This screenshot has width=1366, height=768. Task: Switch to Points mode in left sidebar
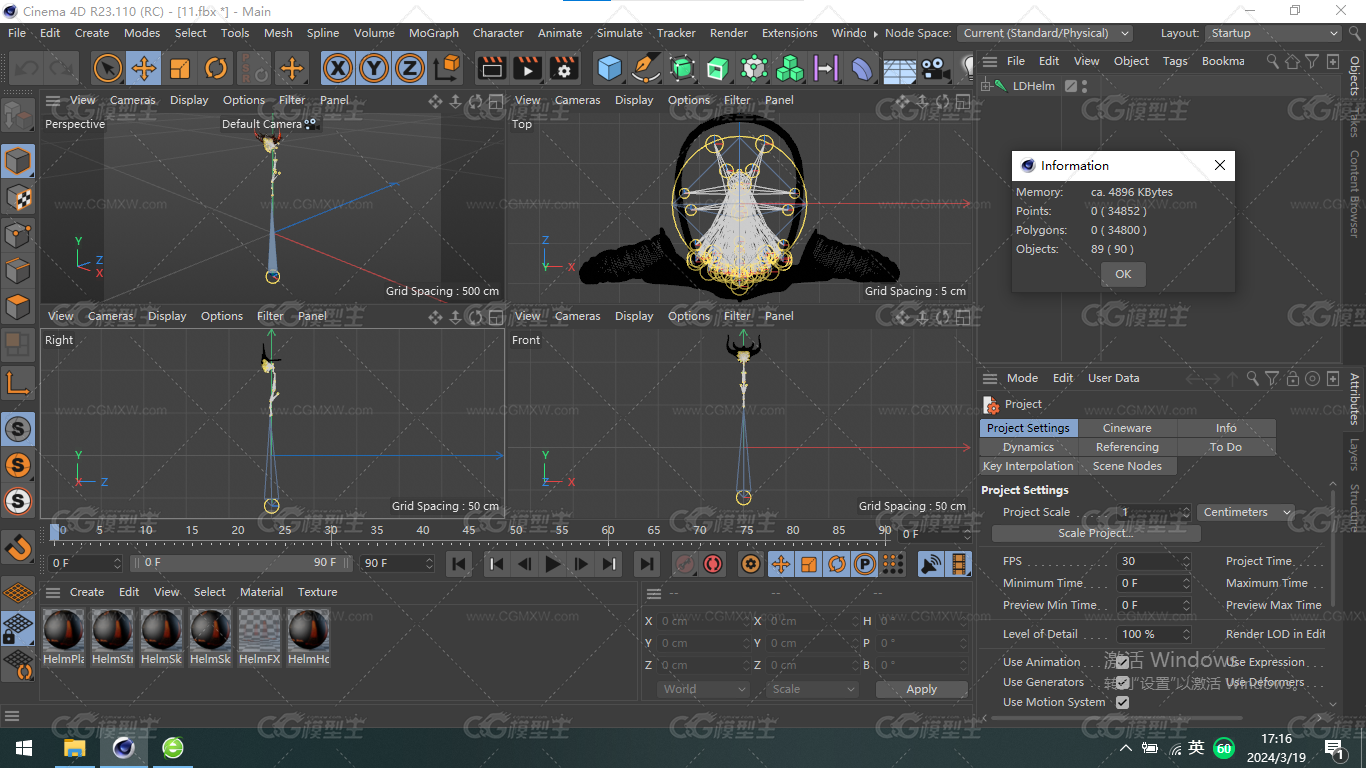[x=18, y=235]
